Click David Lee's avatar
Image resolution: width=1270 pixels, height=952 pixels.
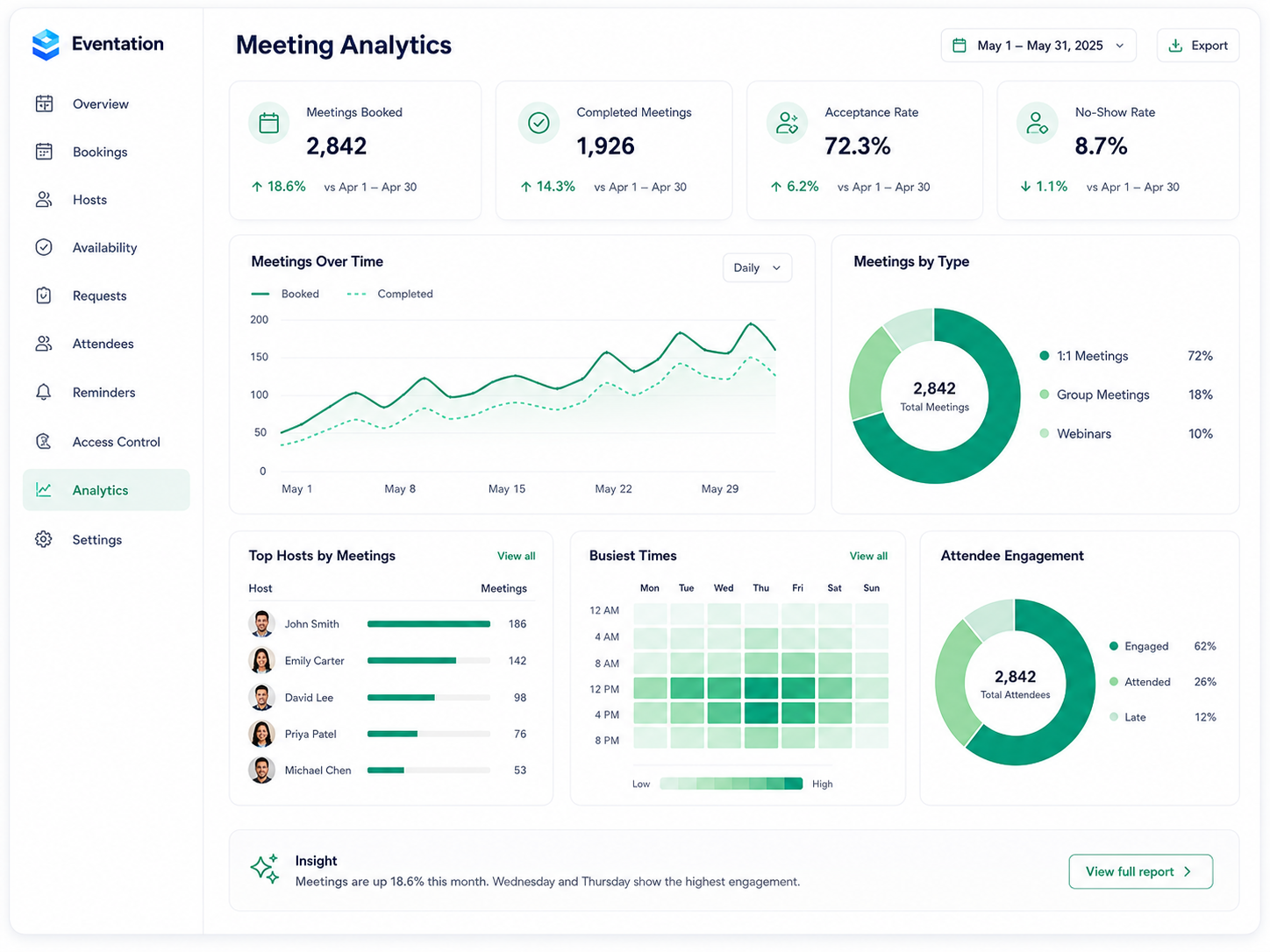coord(261,697)
